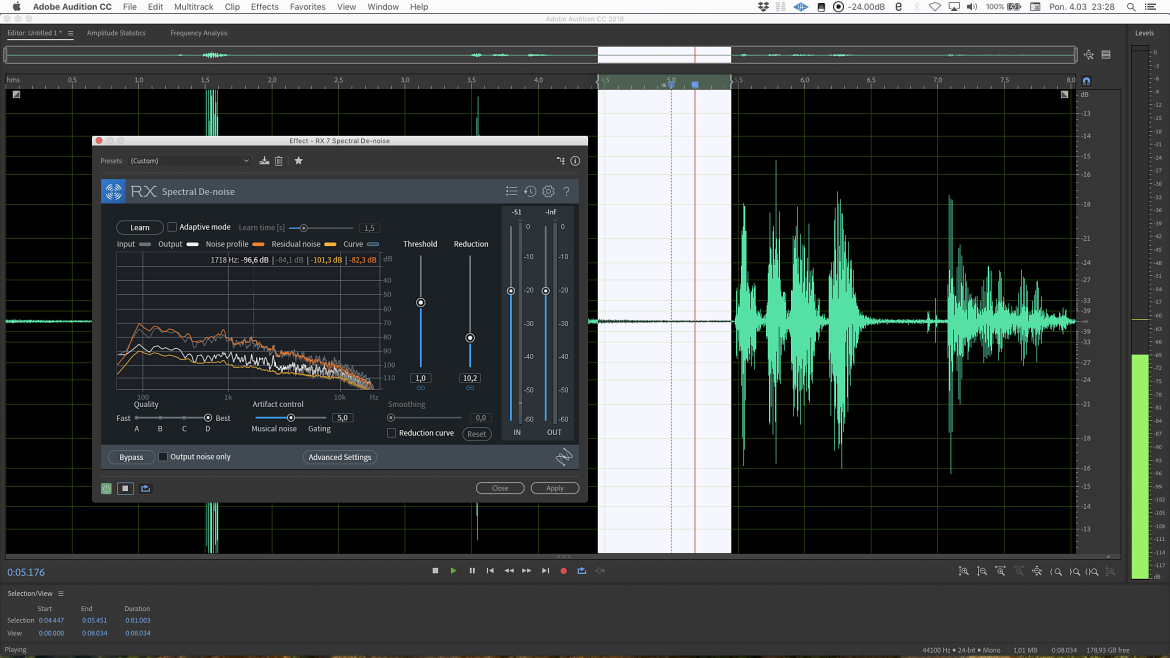Open the Presets dropdown
The image size is (1170, 658).
click(190, 160)
